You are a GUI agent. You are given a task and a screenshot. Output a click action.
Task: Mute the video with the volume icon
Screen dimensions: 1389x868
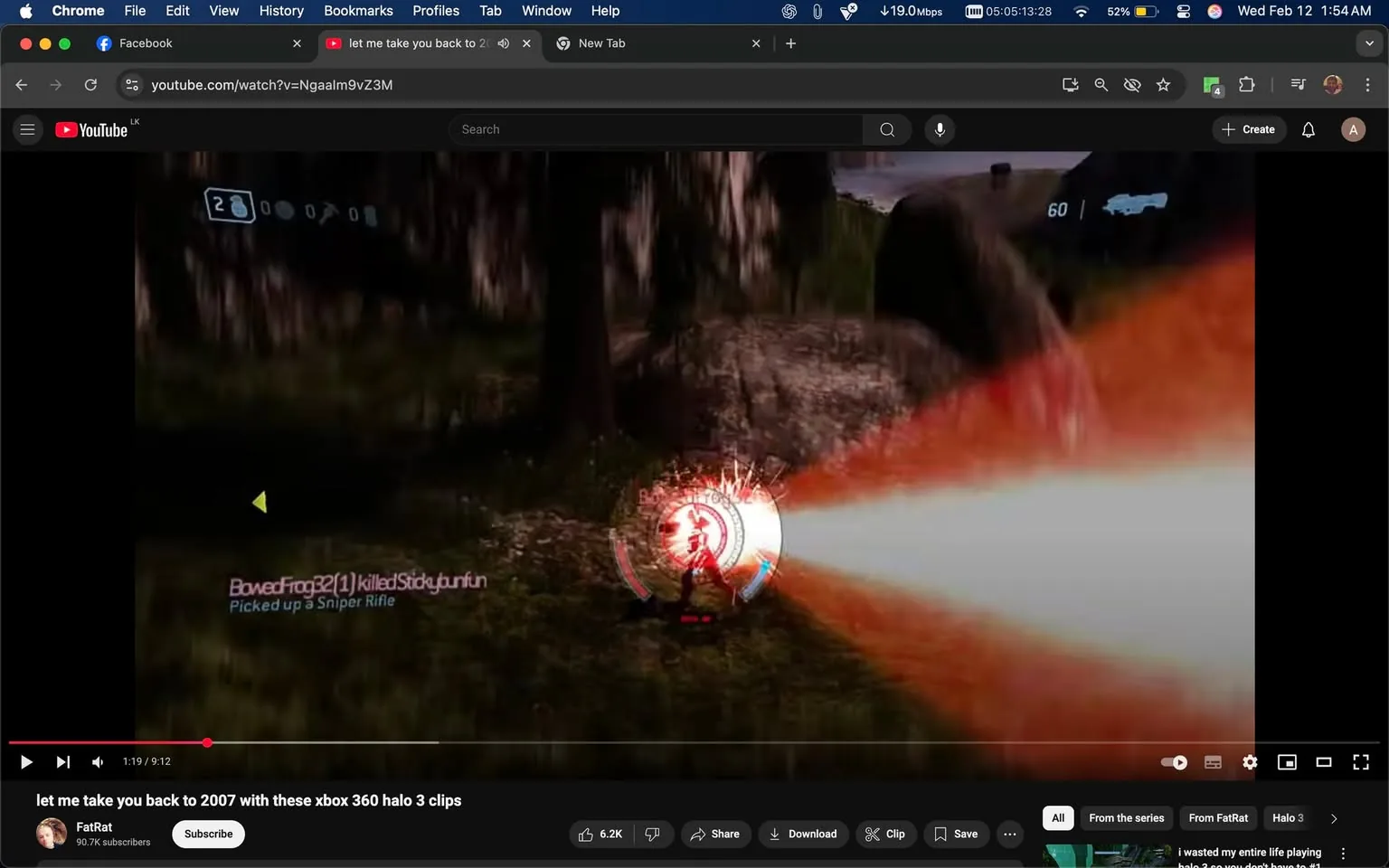tap(97, 761)
